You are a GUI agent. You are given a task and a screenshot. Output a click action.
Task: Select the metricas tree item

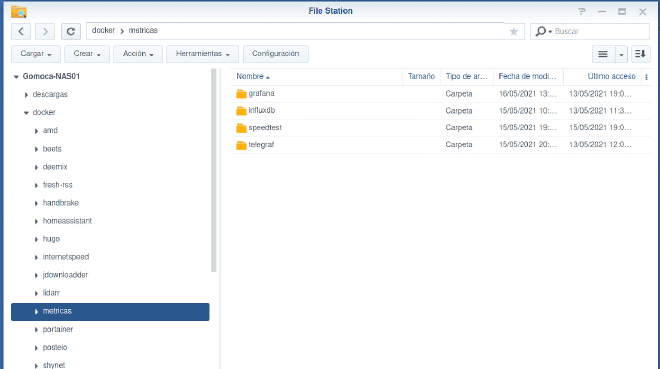coord(110,312)
